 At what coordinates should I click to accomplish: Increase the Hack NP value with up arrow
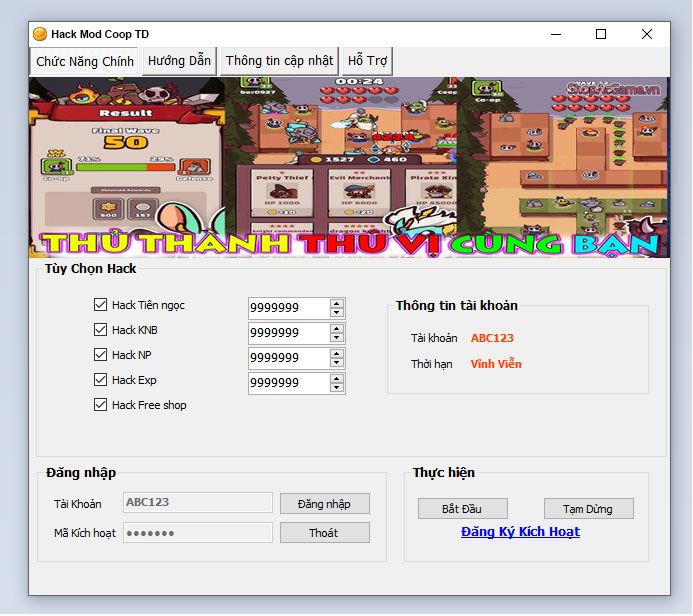(x=337, y=354)
